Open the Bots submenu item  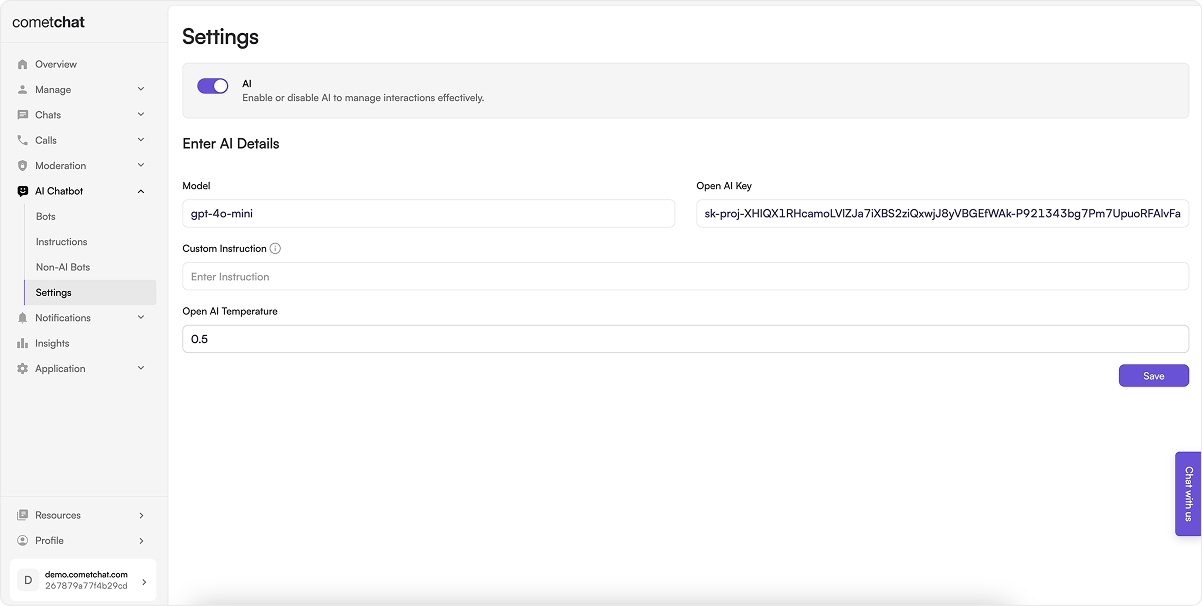pos(46,217)
